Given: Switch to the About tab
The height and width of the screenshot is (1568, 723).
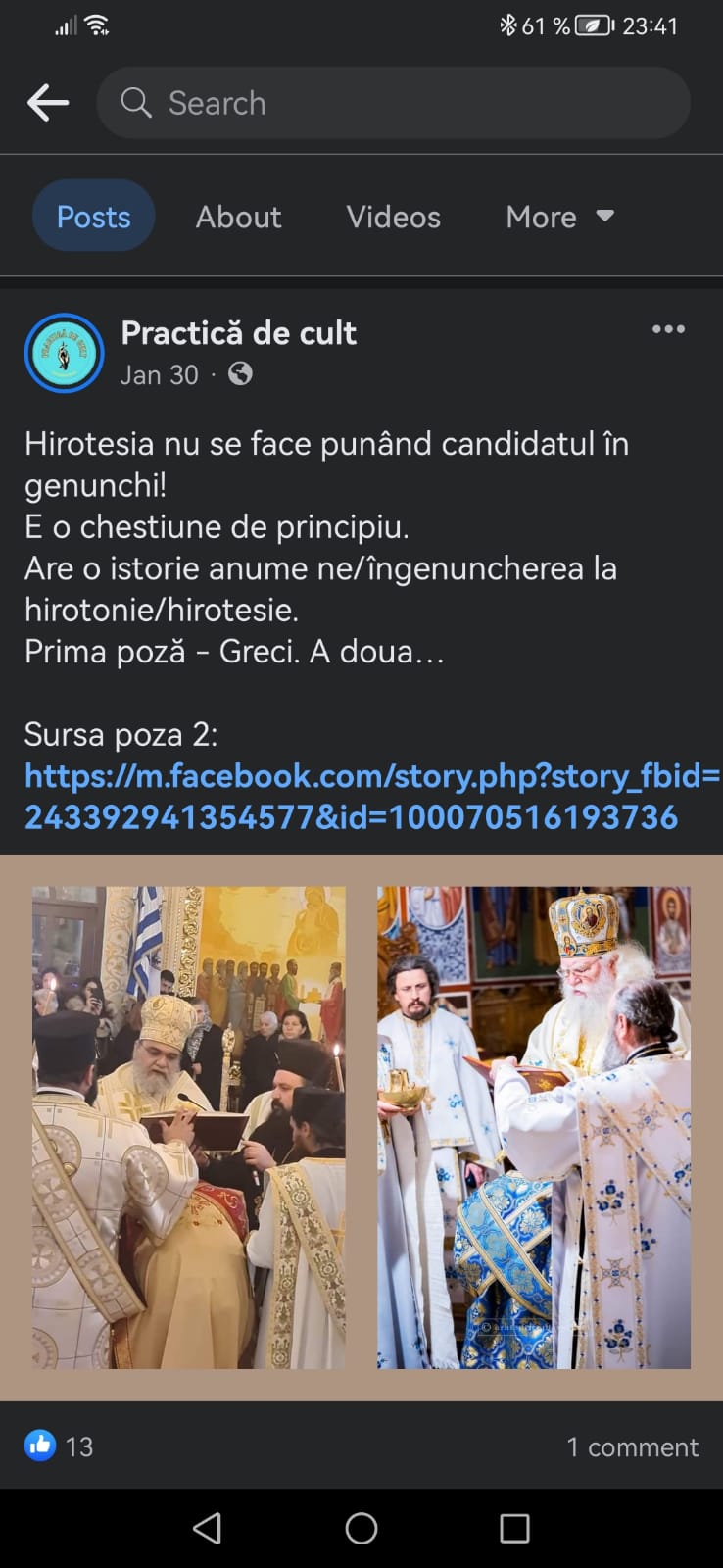Looking at the screenshot, I should click(238, 217).
